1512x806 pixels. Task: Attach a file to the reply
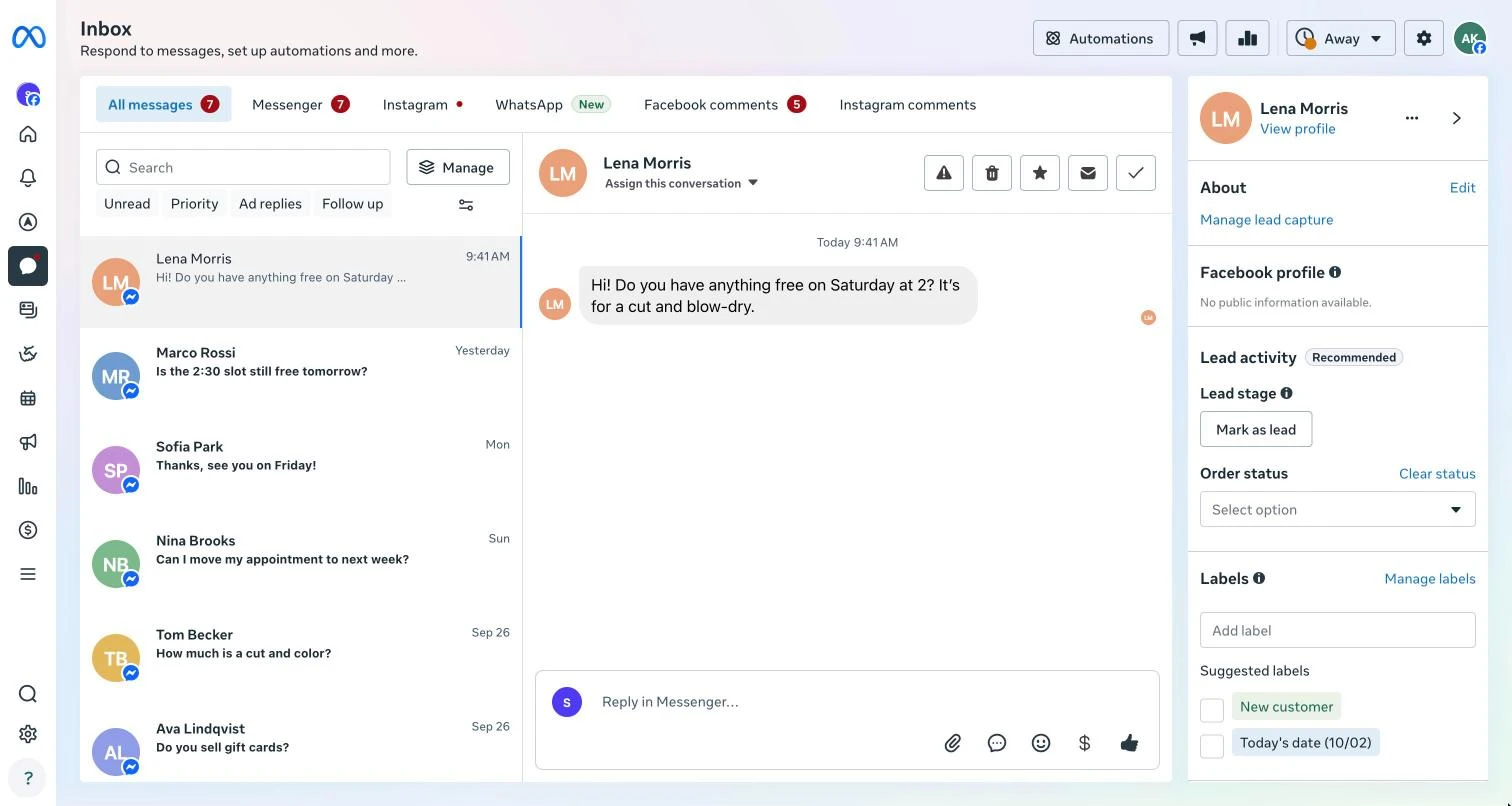click(953, 743)
